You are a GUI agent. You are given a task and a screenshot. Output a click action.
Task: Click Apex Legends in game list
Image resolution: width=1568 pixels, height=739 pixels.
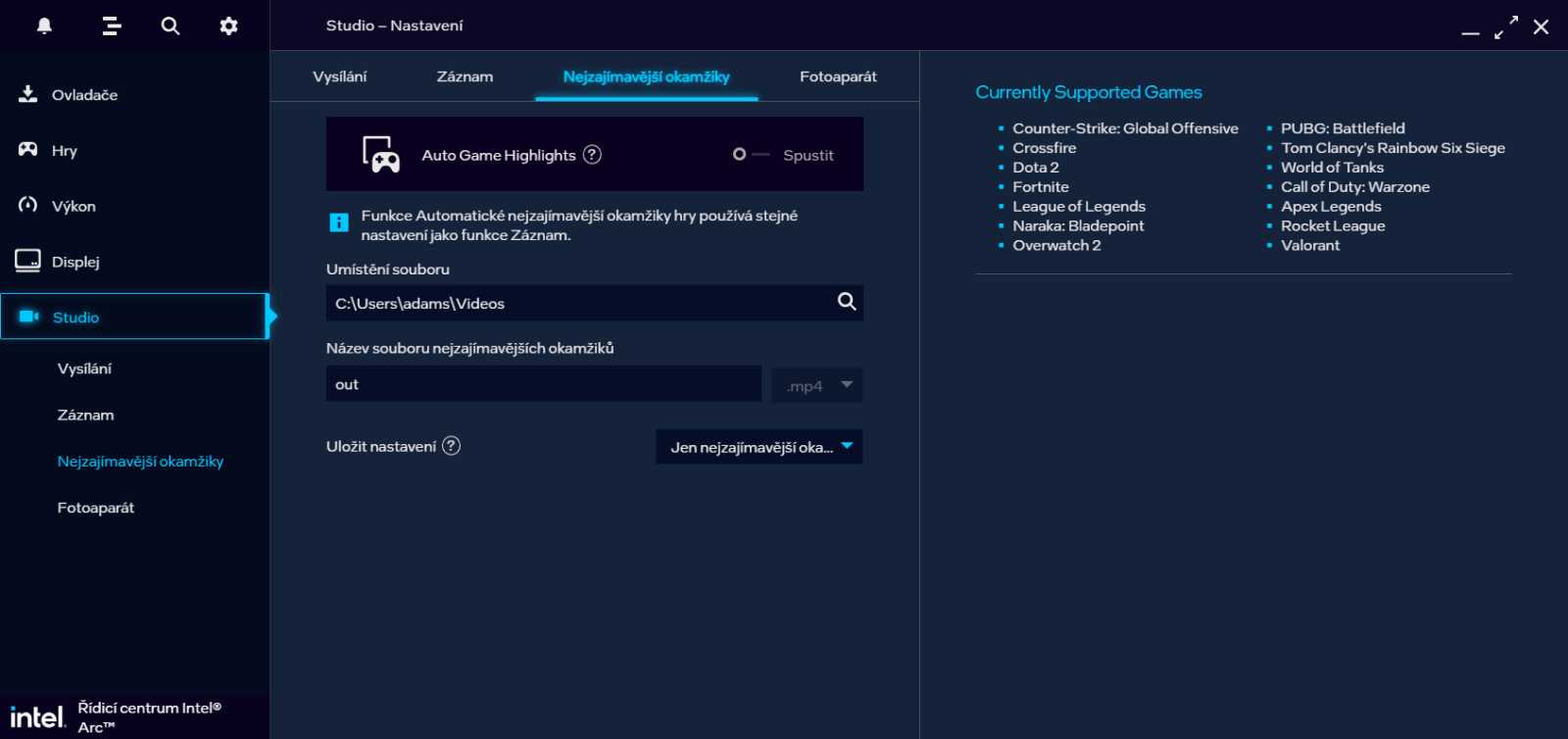(x=1331, y=207)
